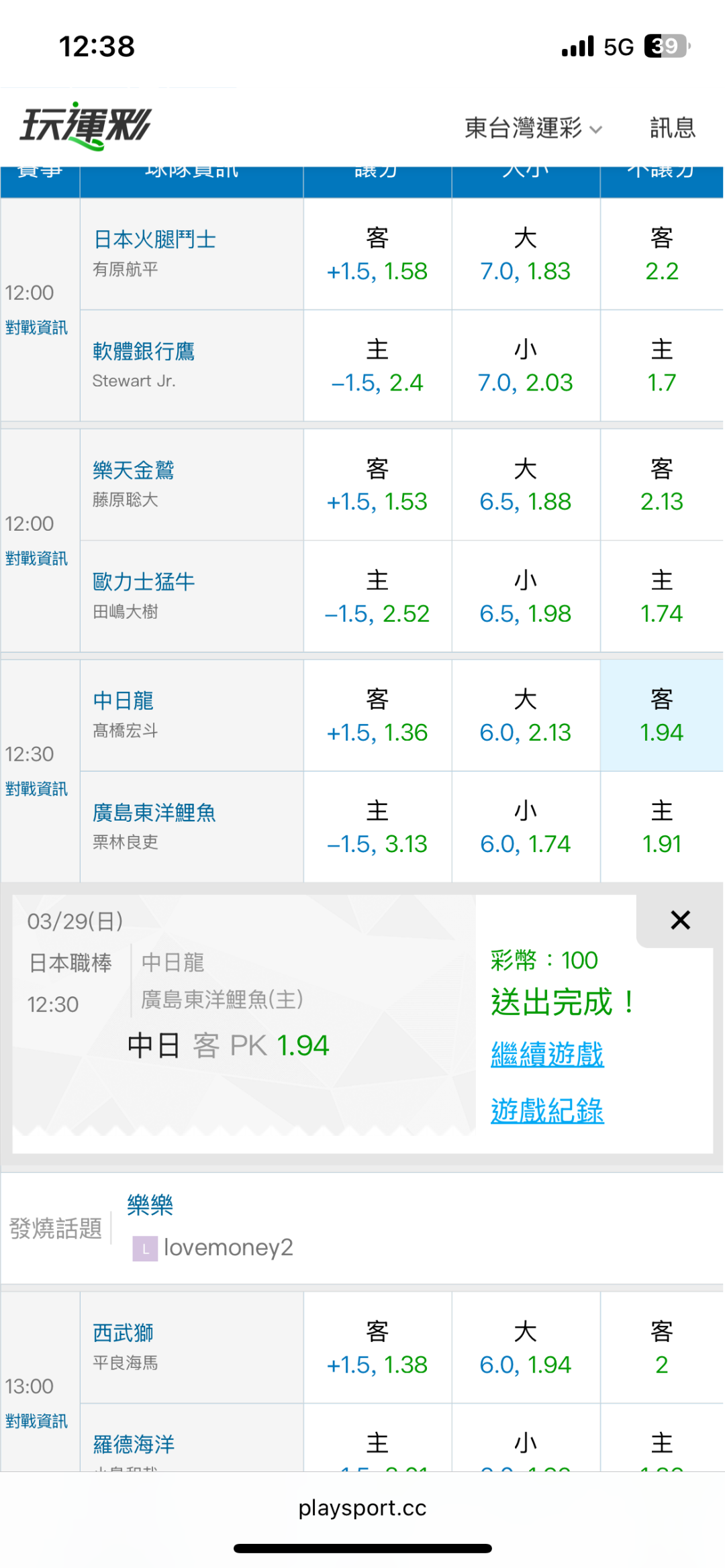Click the 繼續遊戲 link
Image resolution: width=725 pixels, height=1568 pixels.
(x=547, y=1054)
